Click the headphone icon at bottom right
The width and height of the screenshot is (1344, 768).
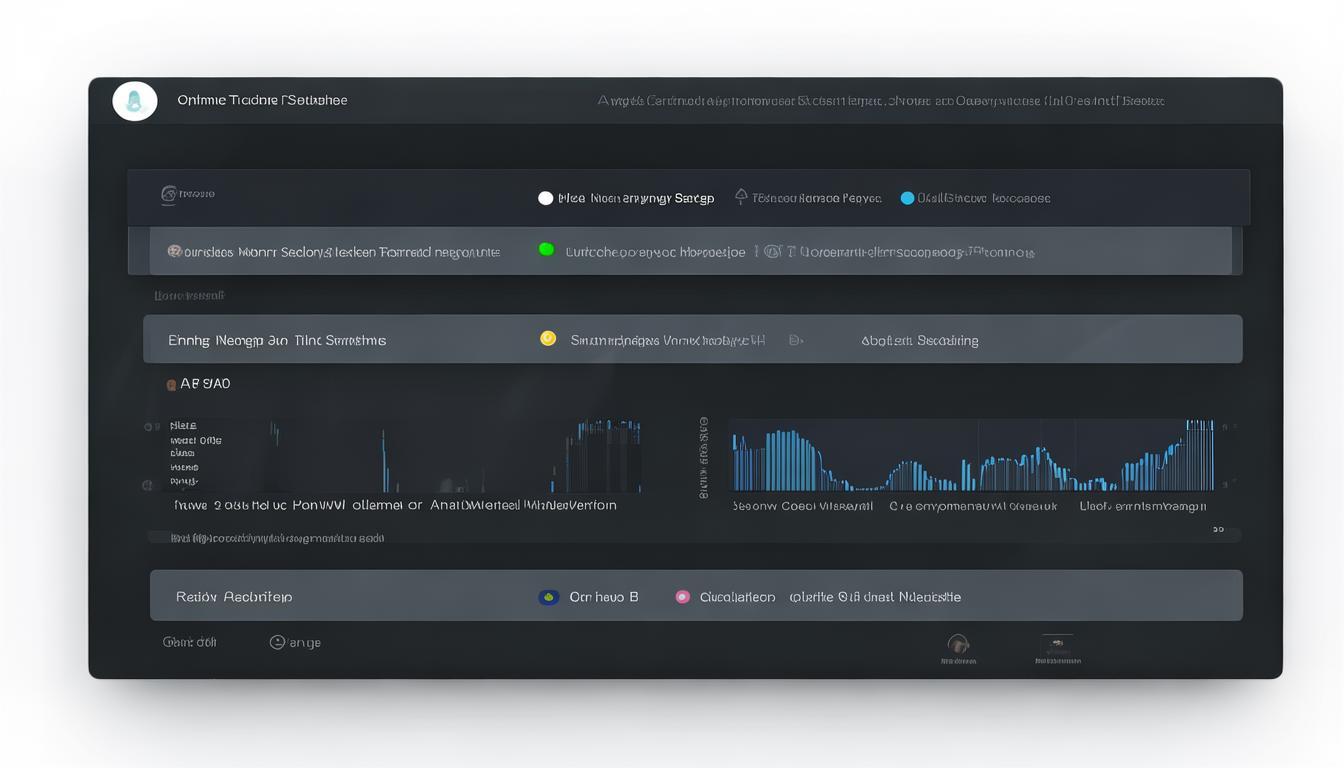tap(958, 645)
